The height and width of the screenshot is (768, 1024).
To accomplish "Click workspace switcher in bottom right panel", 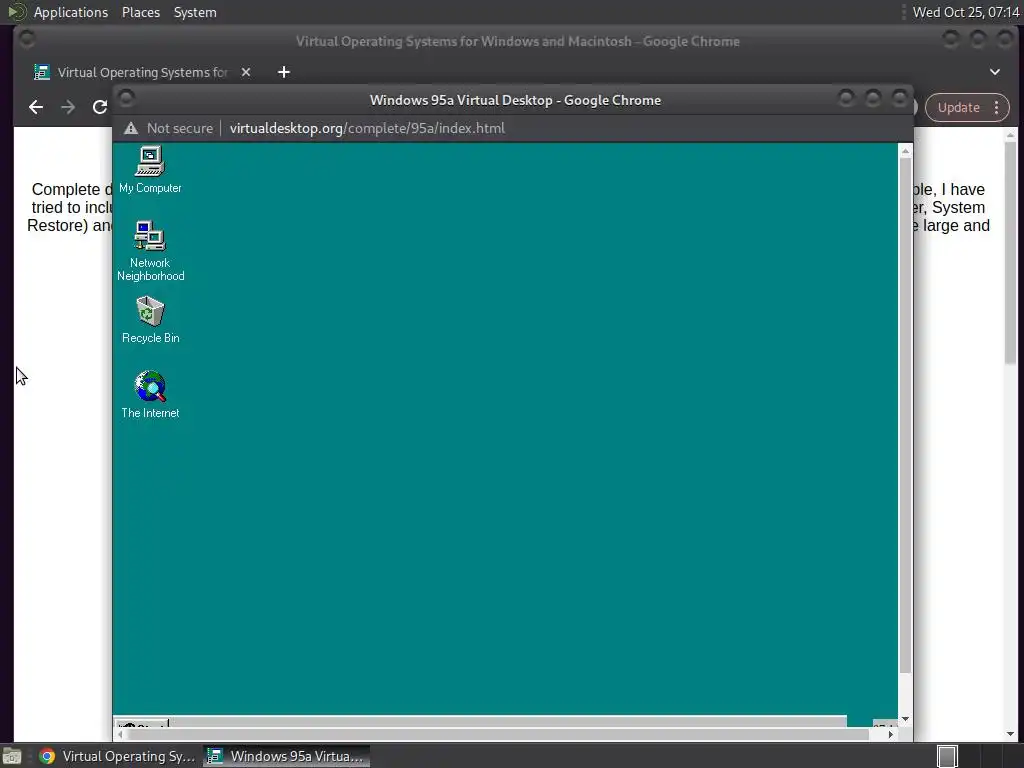I will click(948, 756).
